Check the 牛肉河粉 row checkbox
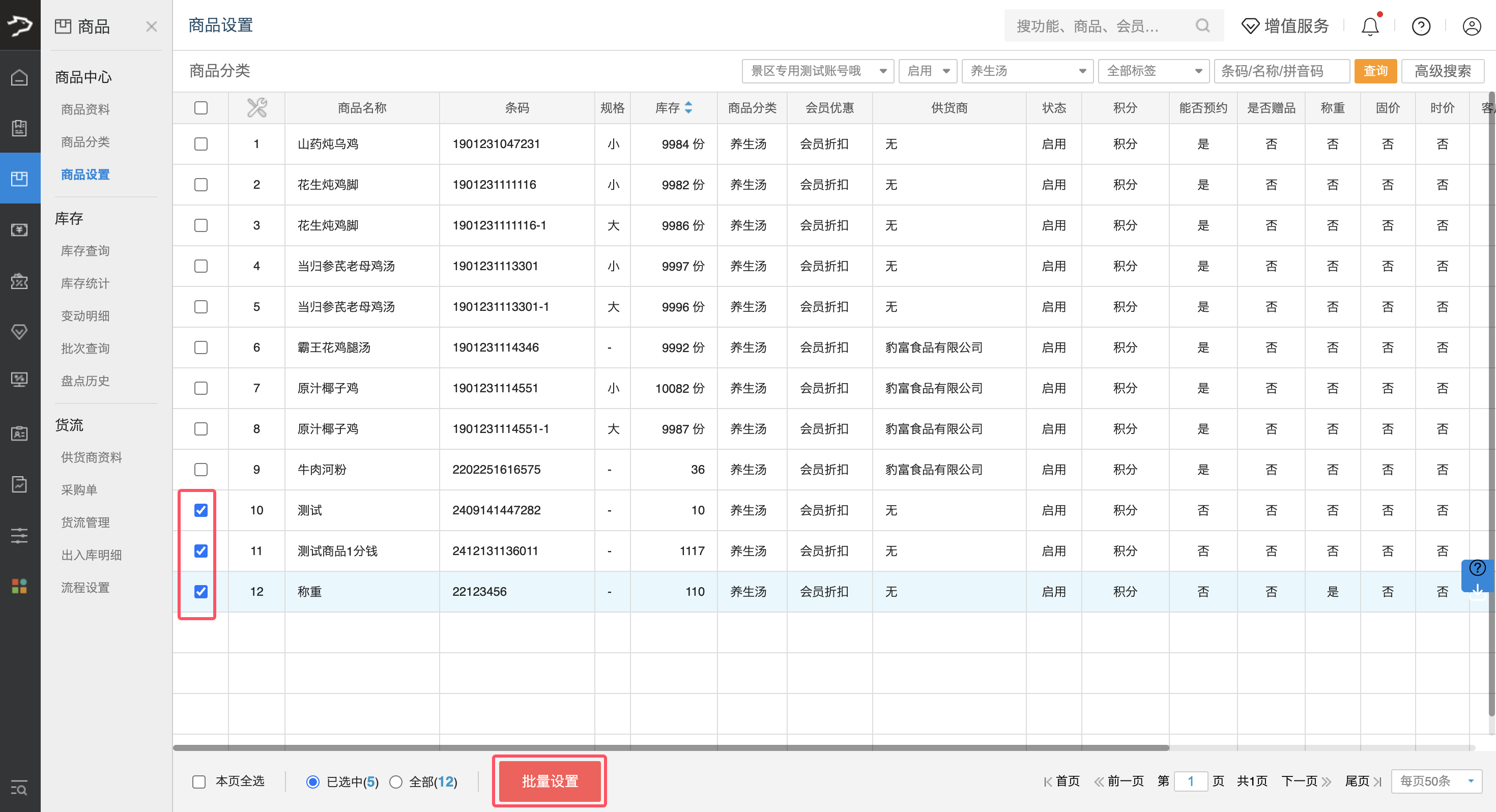The width and height of the screenshot is (1496, 812). coord(201,469)
